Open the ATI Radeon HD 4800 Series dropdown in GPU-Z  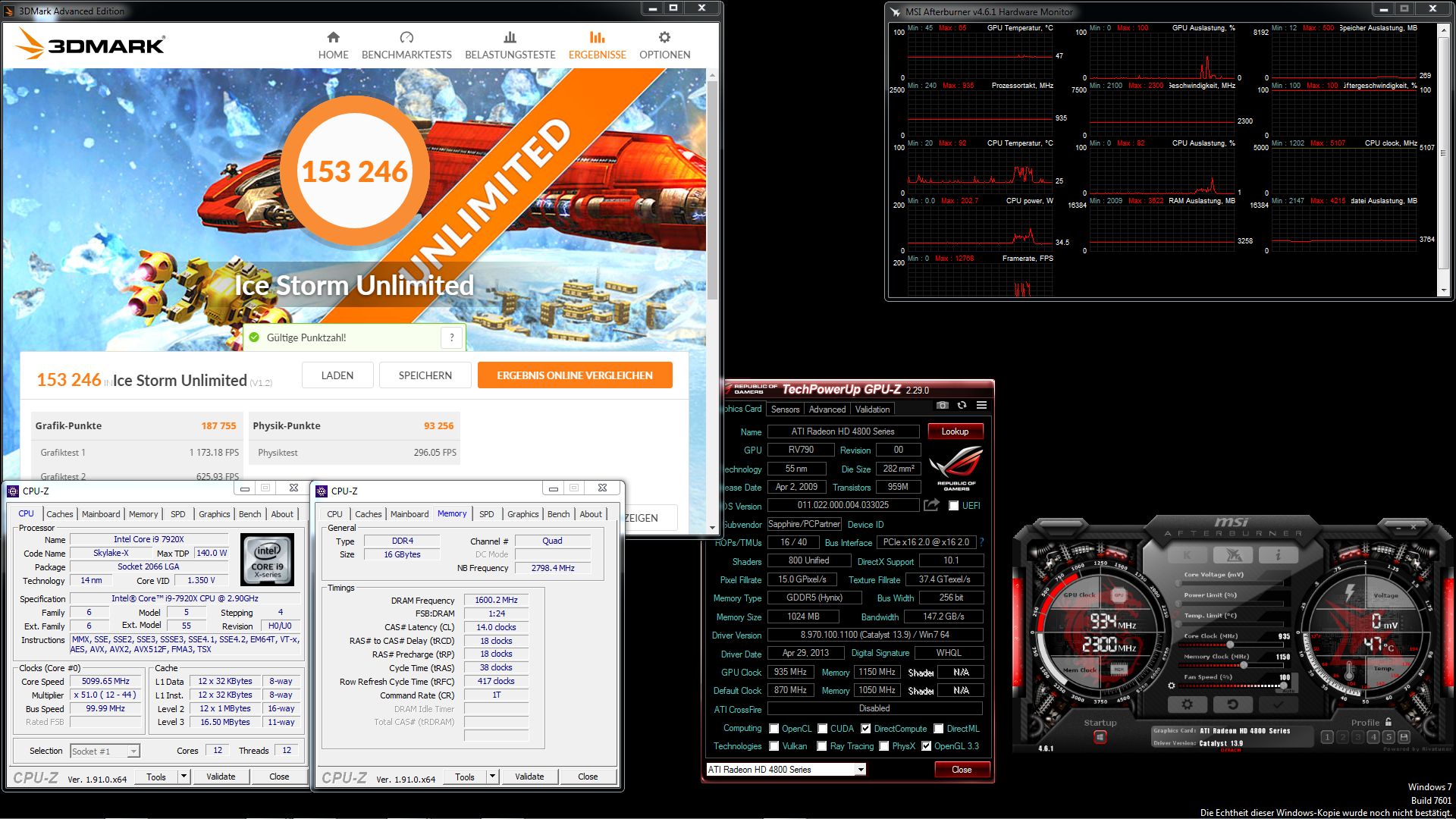tap(786, 770)
